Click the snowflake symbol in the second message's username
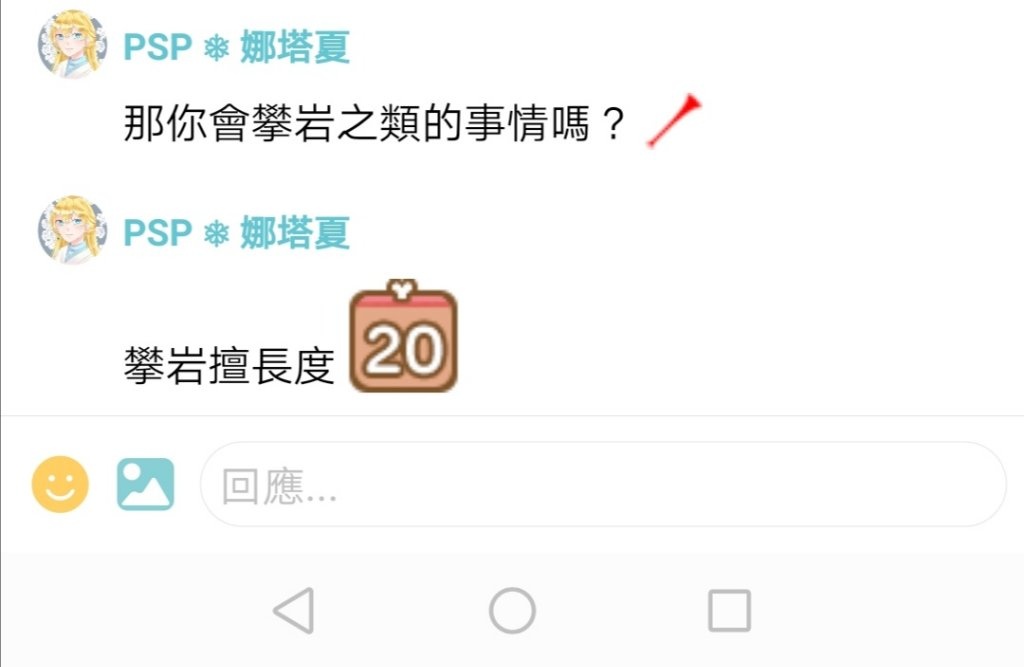 pyautogui.click(x=217, y=233)
